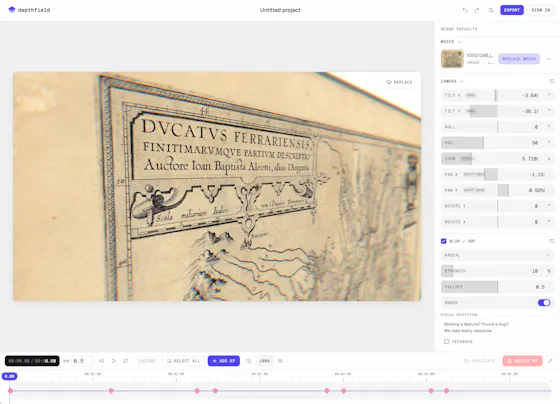
Task: Select the first keyframe at timeline start
Action: point(11,391)
